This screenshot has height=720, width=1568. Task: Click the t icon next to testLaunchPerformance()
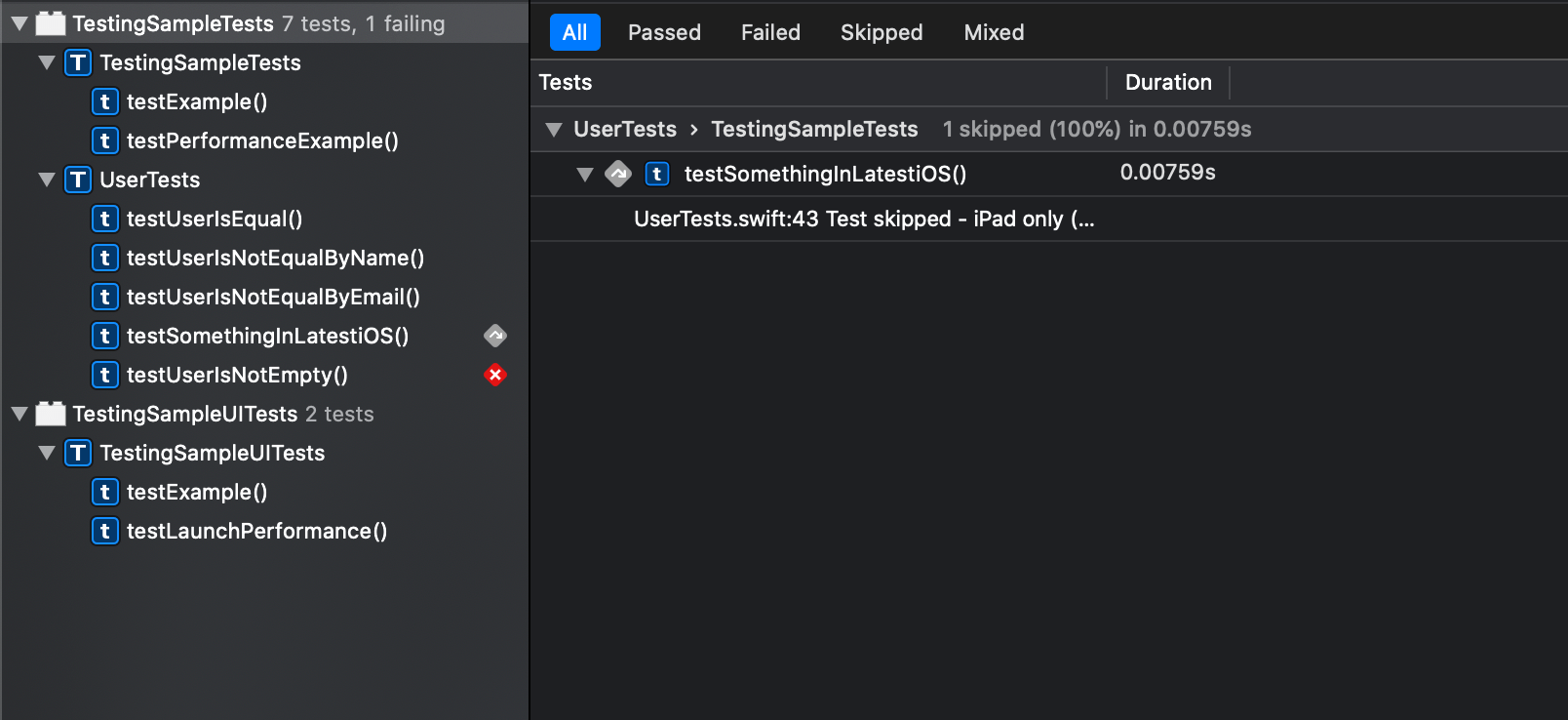point(105,531)
